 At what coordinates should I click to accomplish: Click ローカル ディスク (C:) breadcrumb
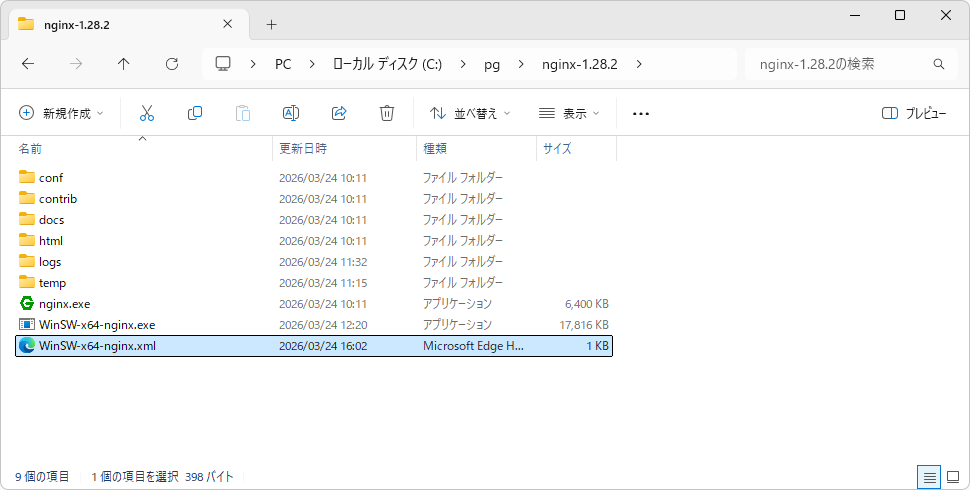click(387, 64)
